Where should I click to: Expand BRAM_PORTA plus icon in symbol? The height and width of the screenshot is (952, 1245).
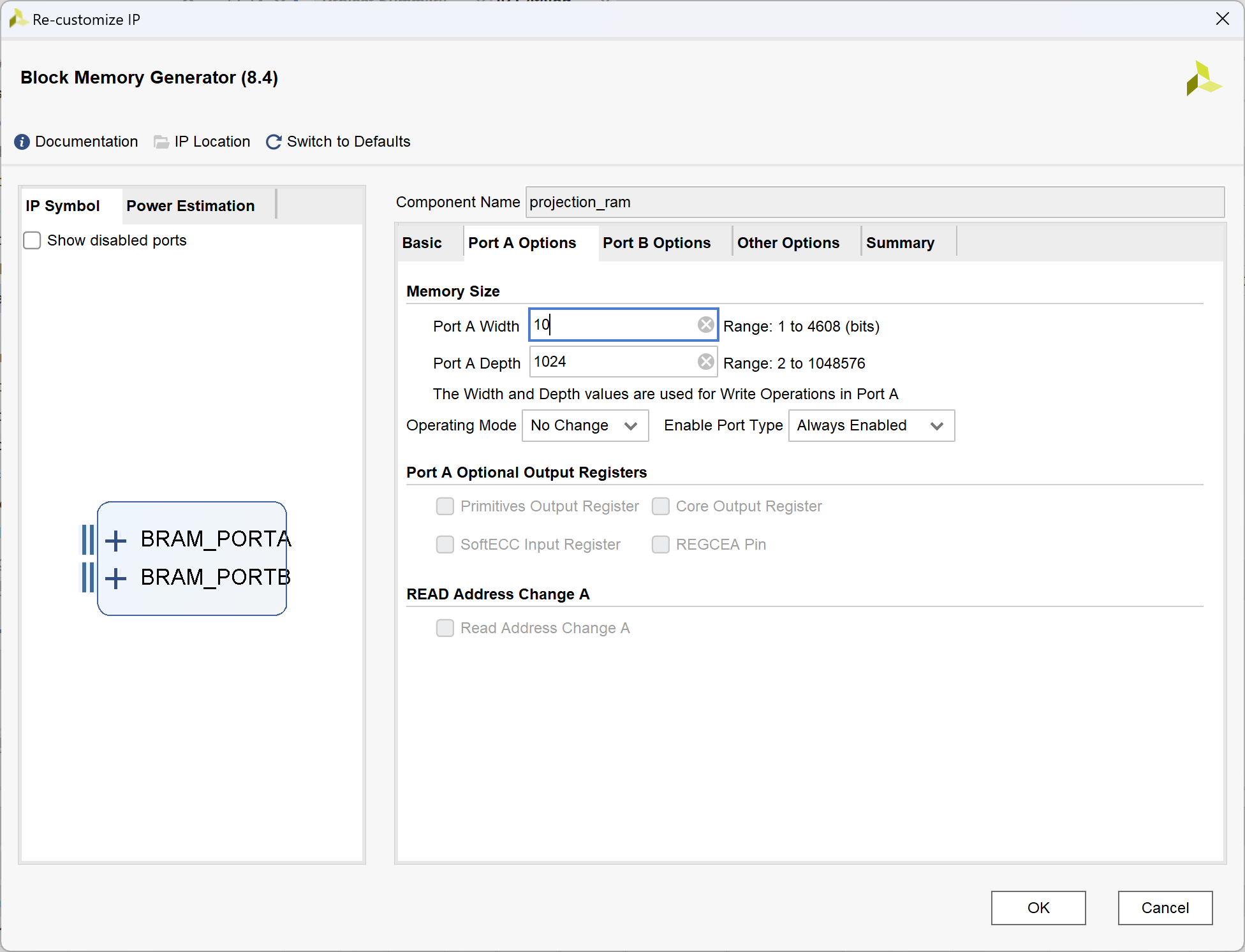pos(115,540)
